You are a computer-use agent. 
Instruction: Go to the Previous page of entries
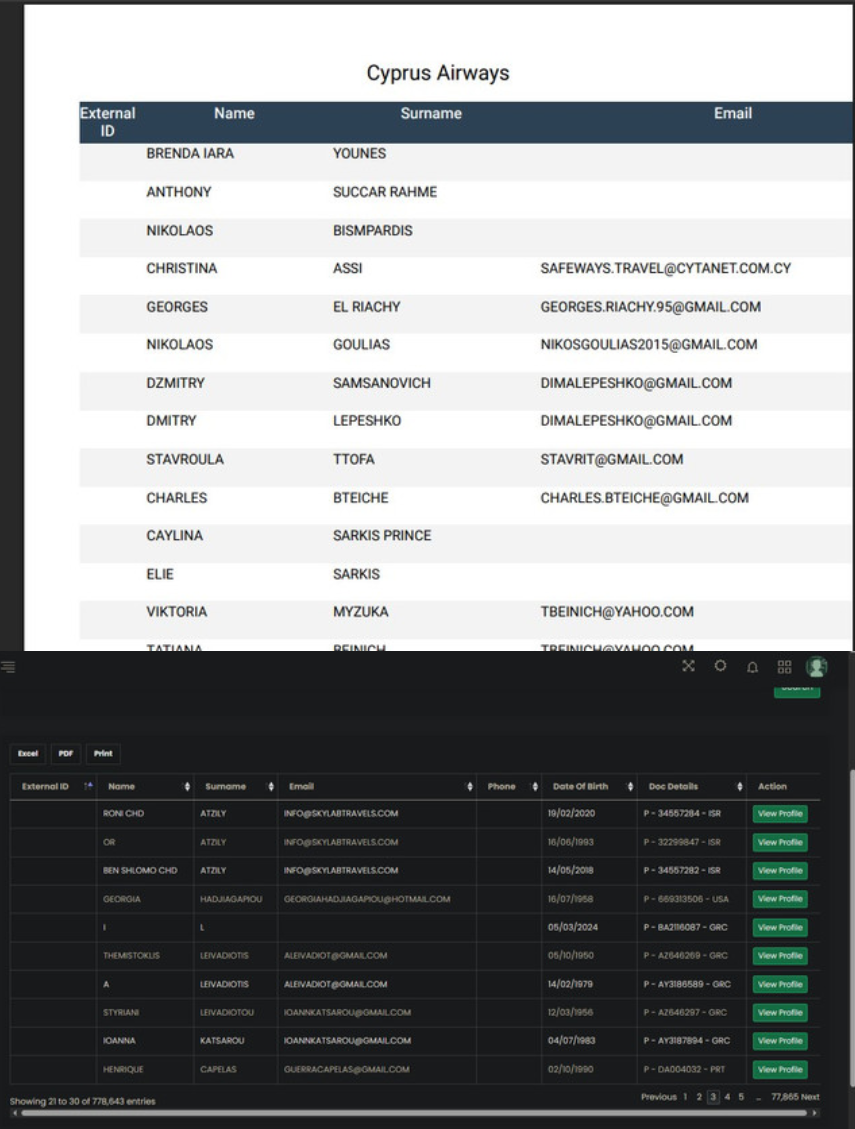point(658,1097)
